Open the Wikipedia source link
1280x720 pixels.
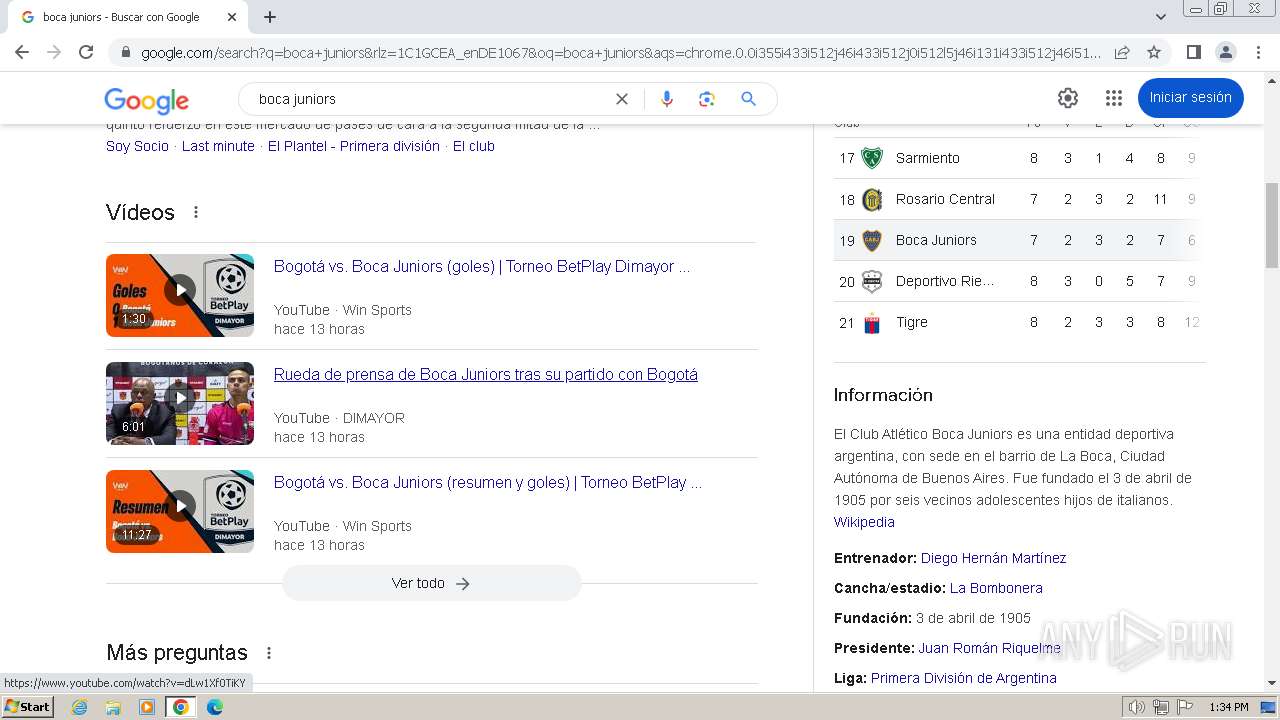(x=864, y=522)
